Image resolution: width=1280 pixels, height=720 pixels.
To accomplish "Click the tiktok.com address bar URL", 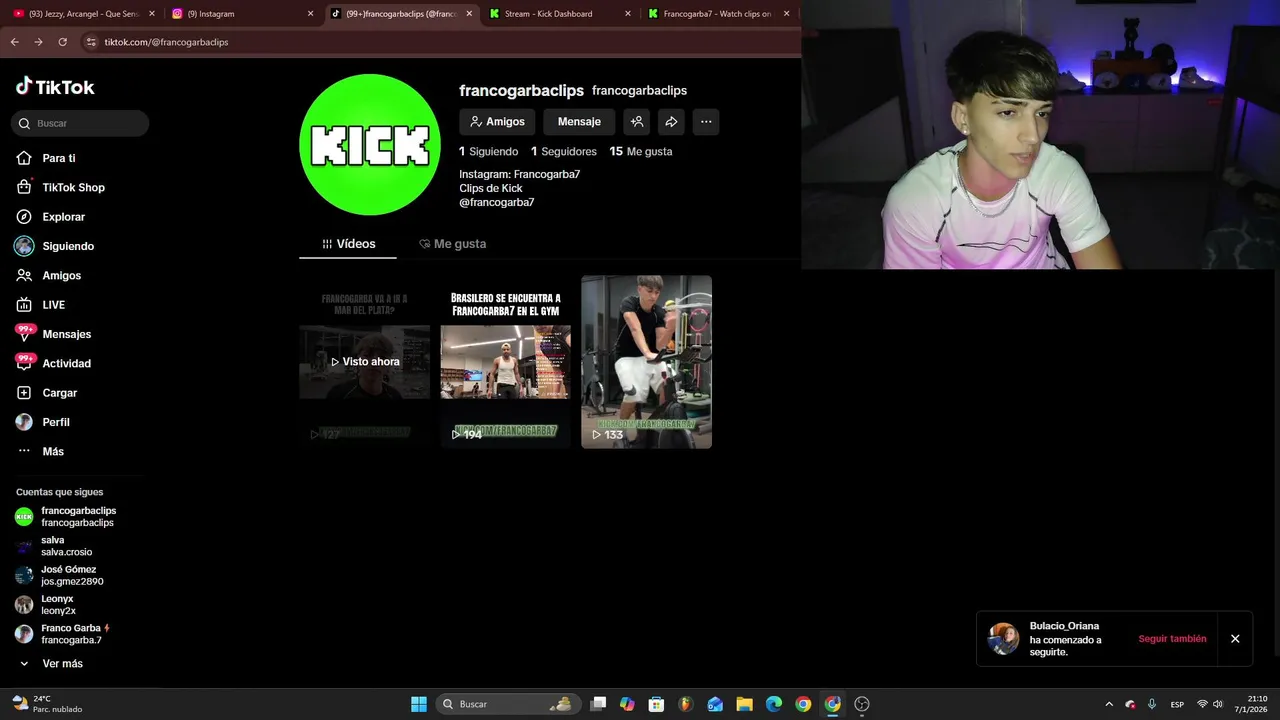I will click(x=166, y=42).
